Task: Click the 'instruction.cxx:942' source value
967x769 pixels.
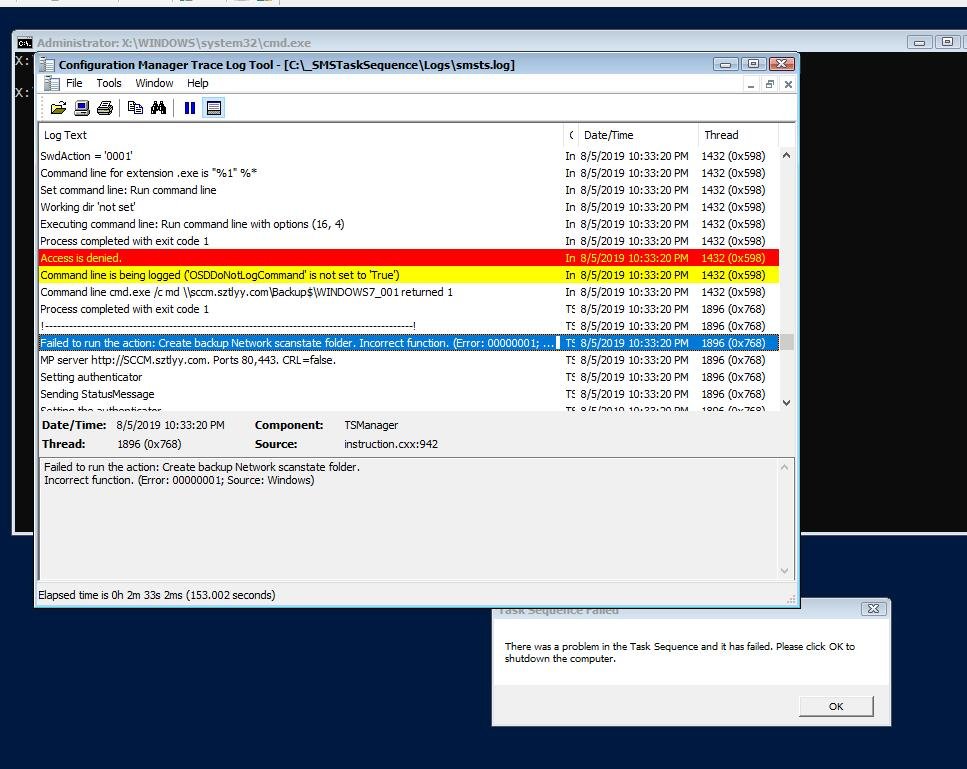Action: (x=391, y=444)
